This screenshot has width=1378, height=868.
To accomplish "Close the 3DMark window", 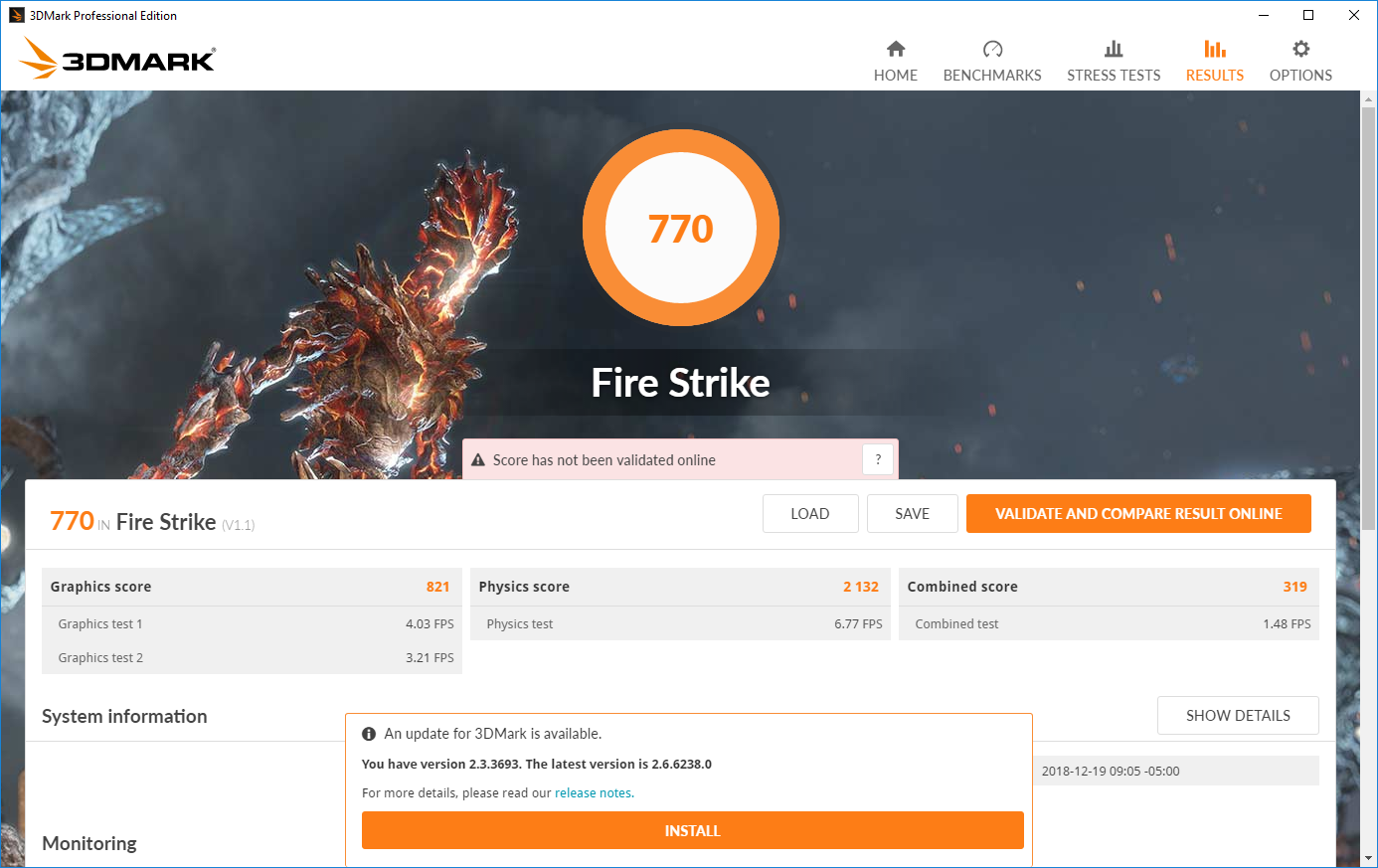I will tap(1354, 15).
